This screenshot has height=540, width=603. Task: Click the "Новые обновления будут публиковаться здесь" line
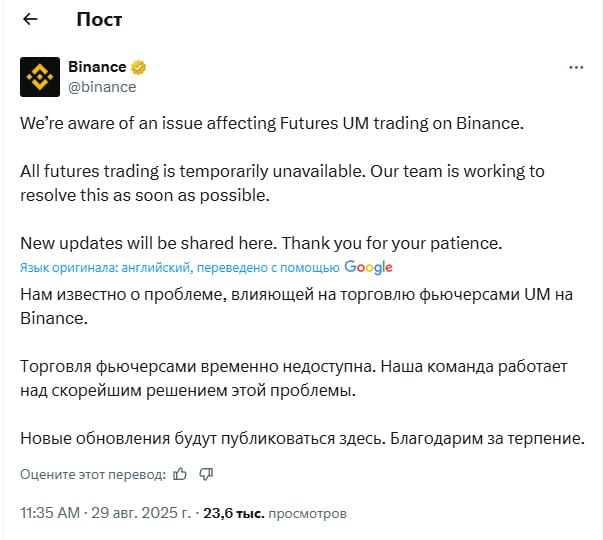point(300,438)
